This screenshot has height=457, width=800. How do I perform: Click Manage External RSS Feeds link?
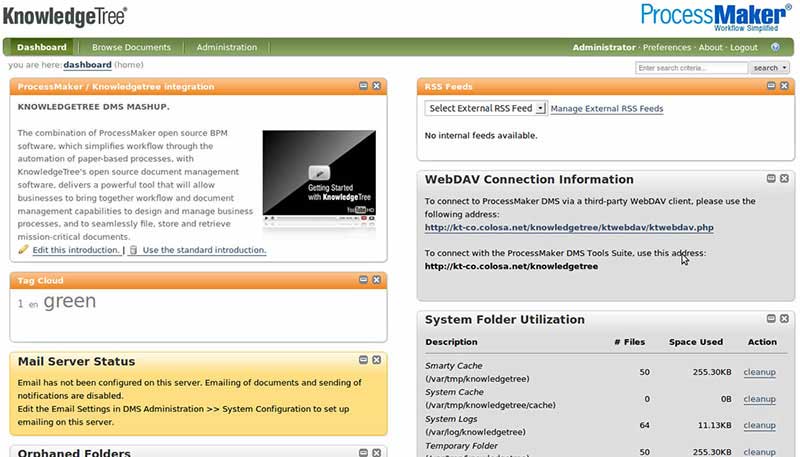point(607,109)
